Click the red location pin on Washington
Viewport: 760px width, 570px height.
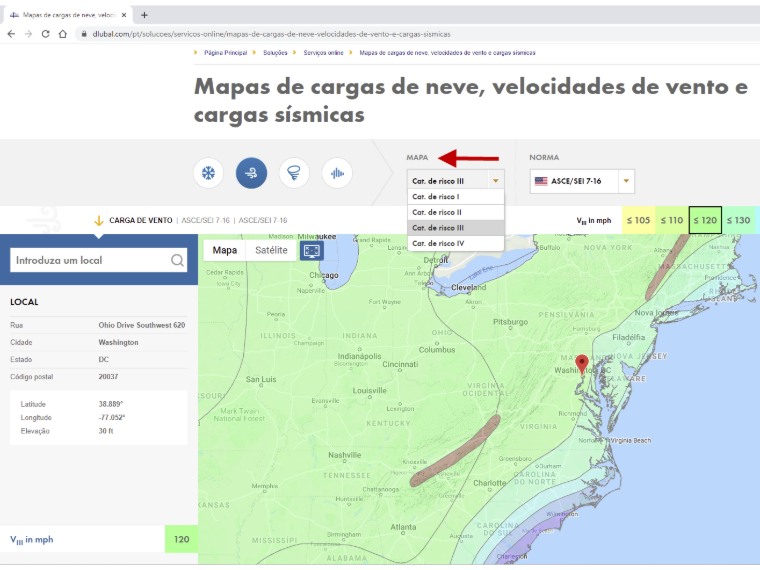(582, 364)
